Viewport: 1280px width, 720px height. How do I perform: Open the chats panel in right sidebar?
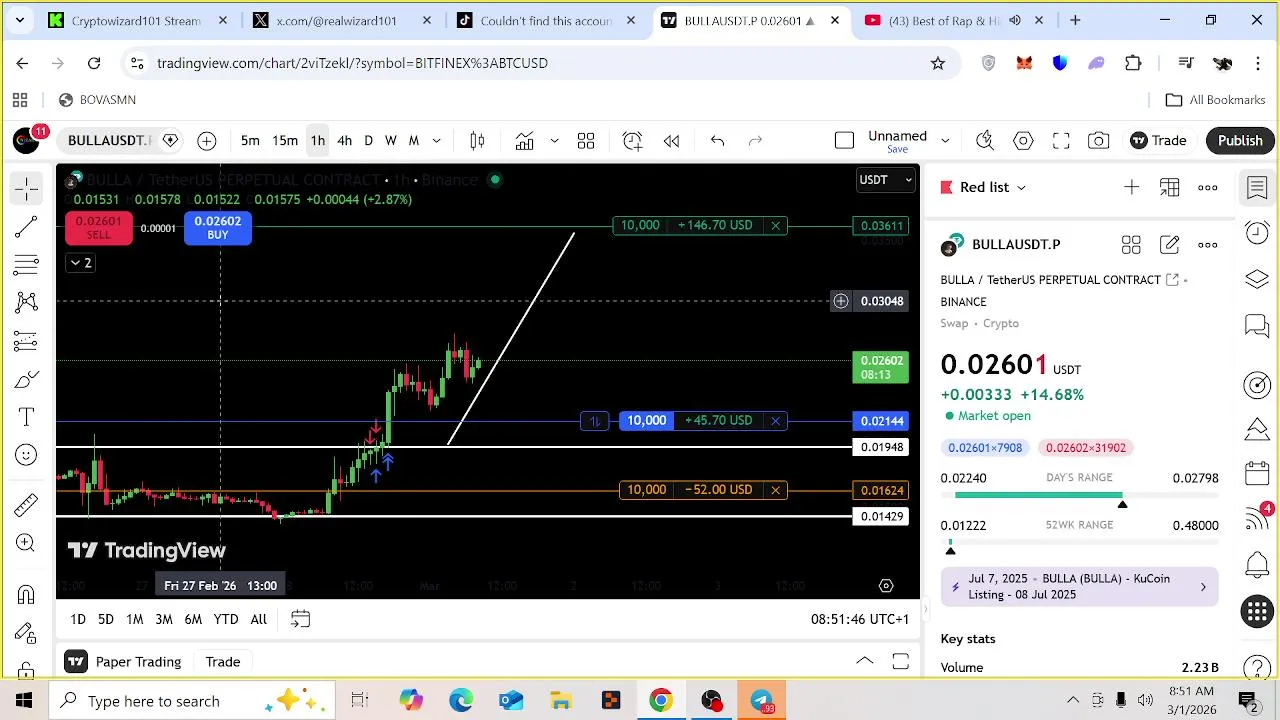coord(1257,325)
